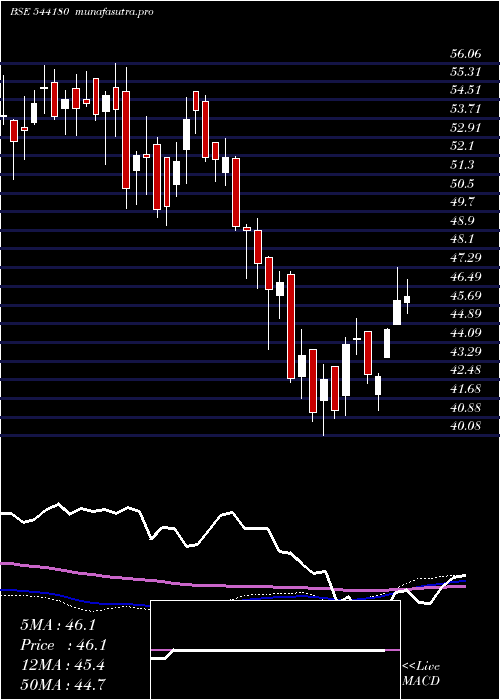500x700 pixels.
Task: Select the 41.68 price level
Action: coord(465,388)
